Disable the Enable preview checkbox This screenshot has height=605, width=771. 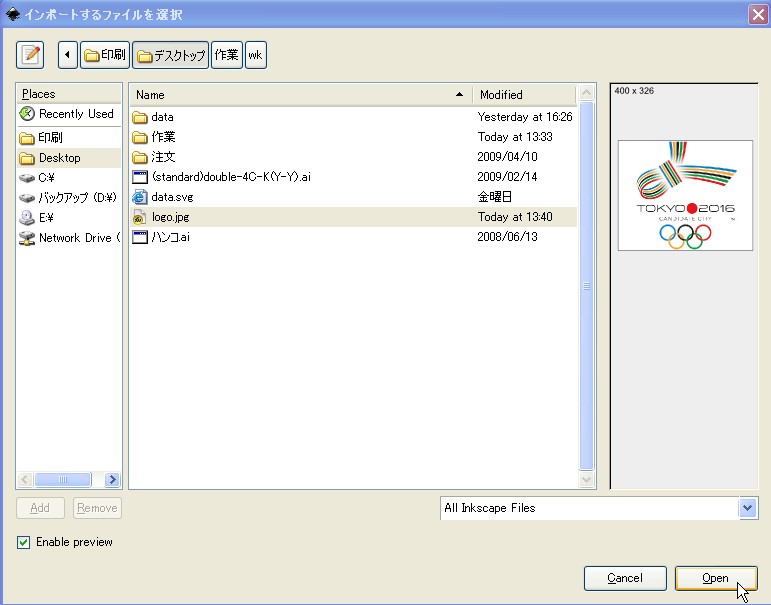23,542
